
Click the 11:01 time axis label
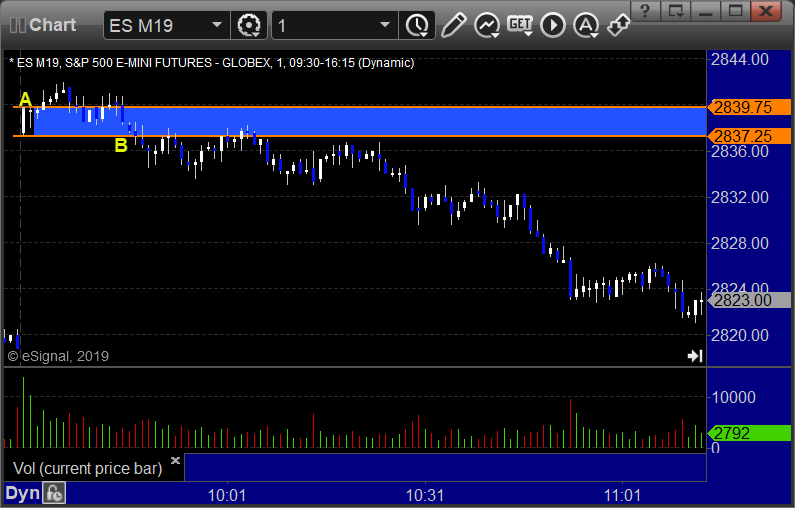(622, 495)
